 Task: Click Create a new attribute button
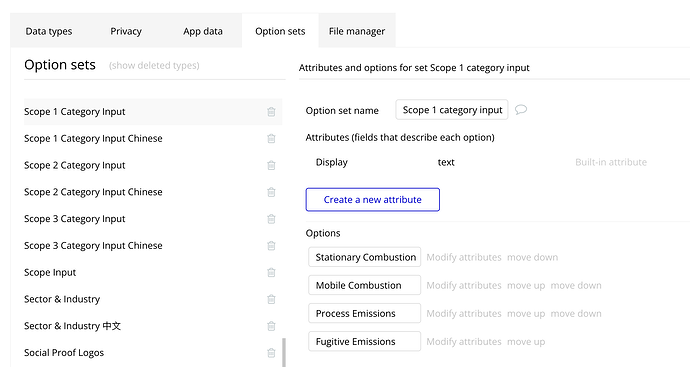point(373,200)
